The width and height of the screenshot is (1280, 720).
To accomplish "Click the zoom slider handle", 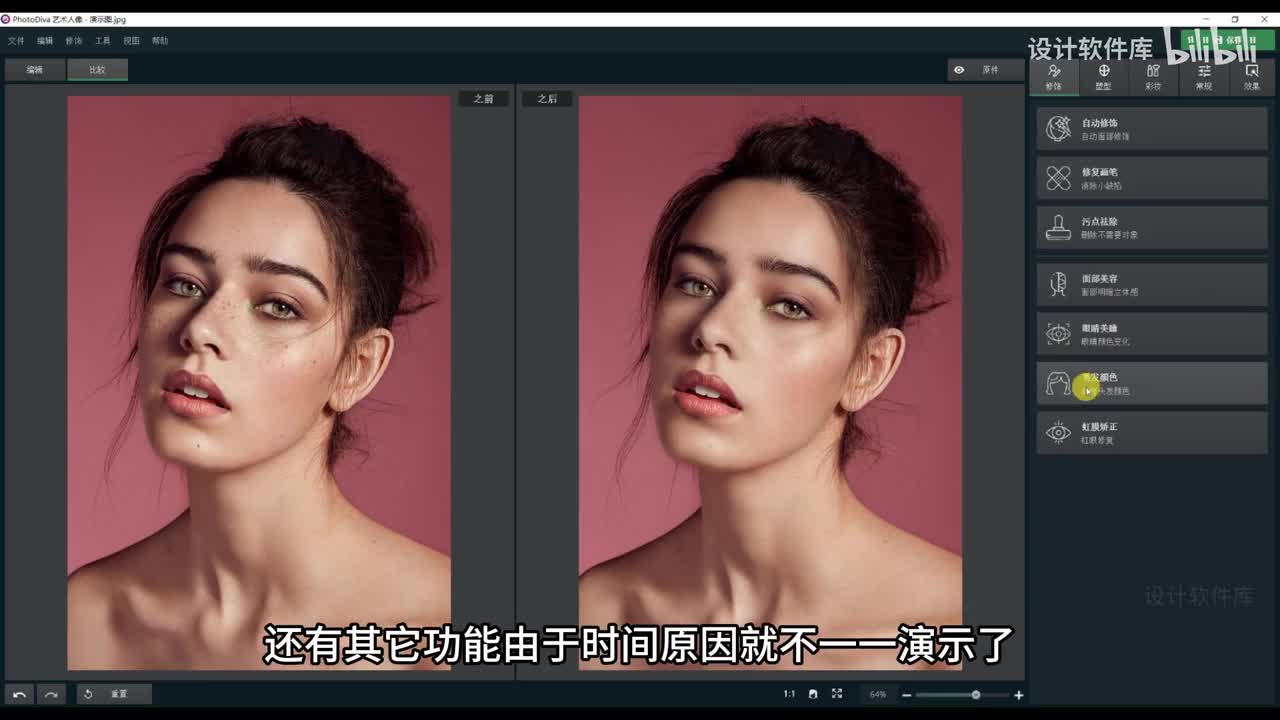I will pos(976,695).
